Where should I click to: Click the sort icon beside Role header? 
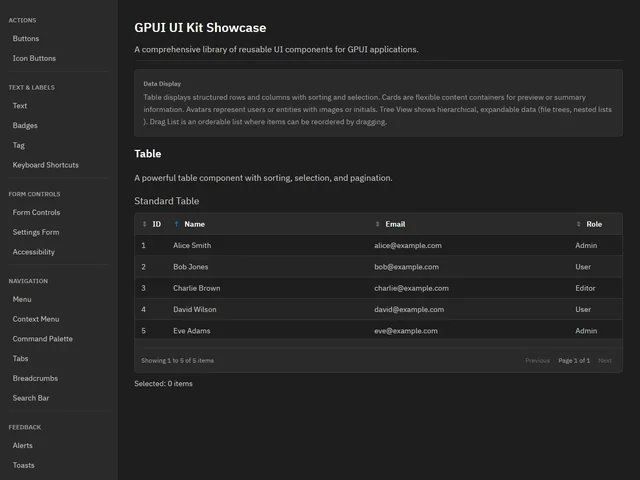578,224
